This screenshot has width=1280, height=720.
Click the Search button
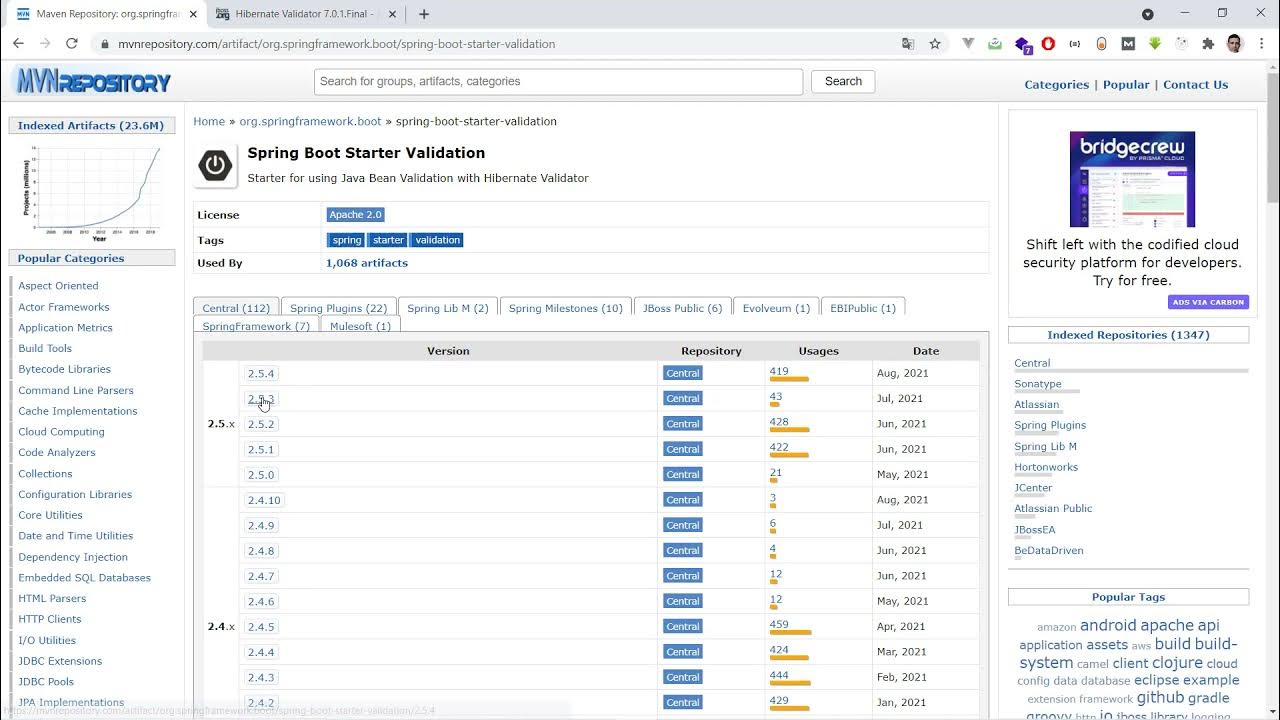tap(843, 82)
